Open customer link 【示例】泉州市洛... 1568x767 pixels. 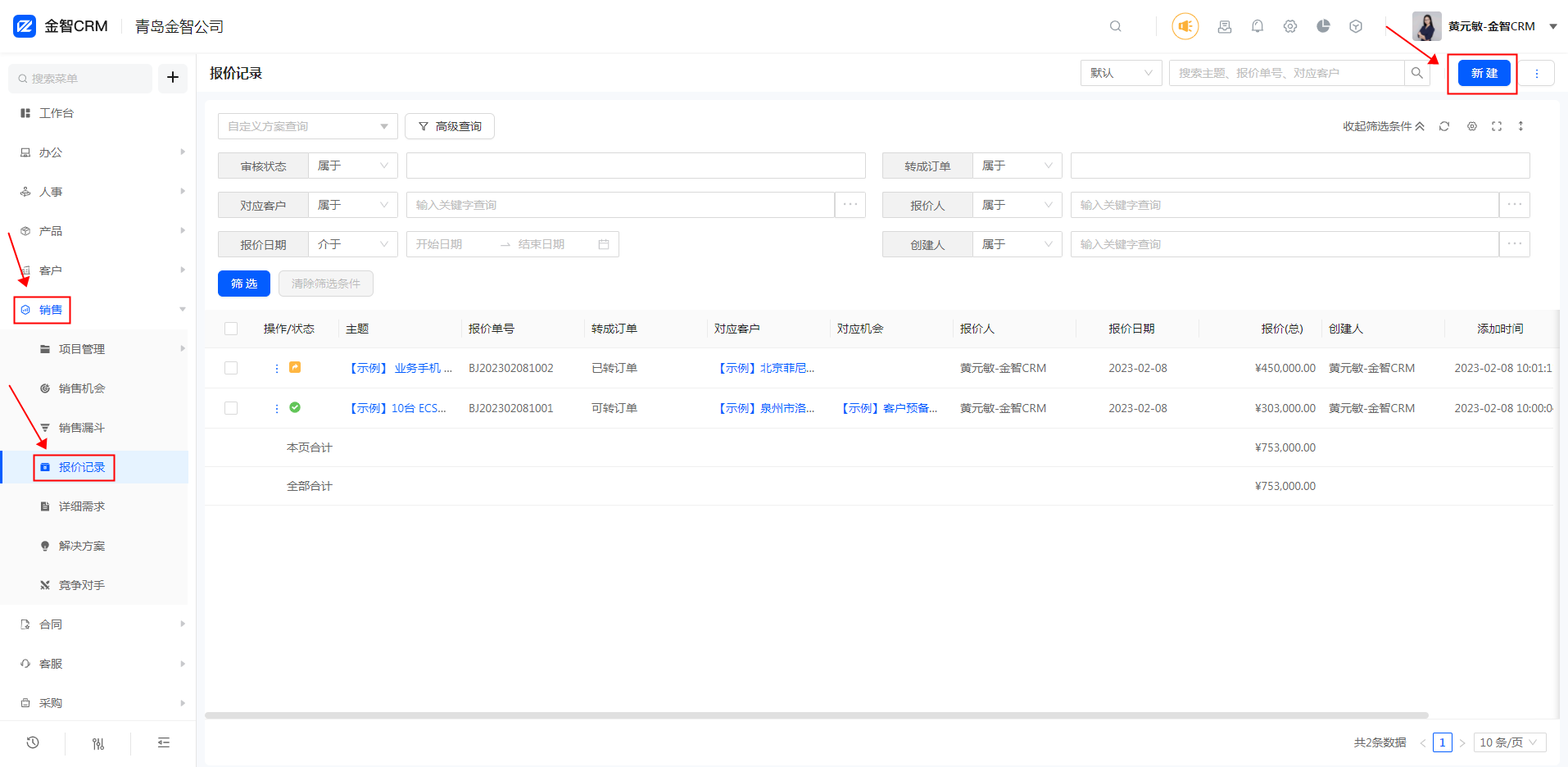click(x=765, y=408)
